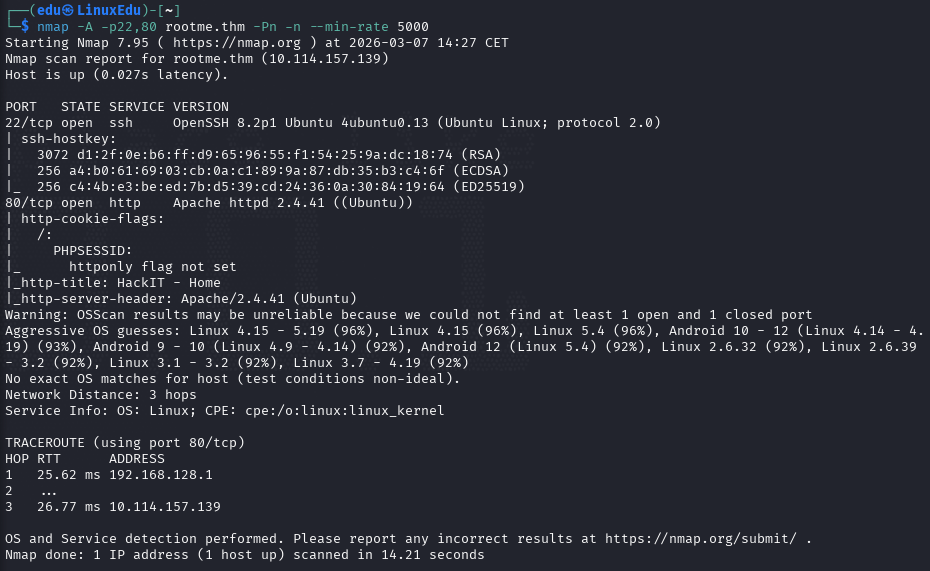Click the 'httponly flag not set' text
The height and width of the screenshot is (571, 930).
(x=152, y=267)
